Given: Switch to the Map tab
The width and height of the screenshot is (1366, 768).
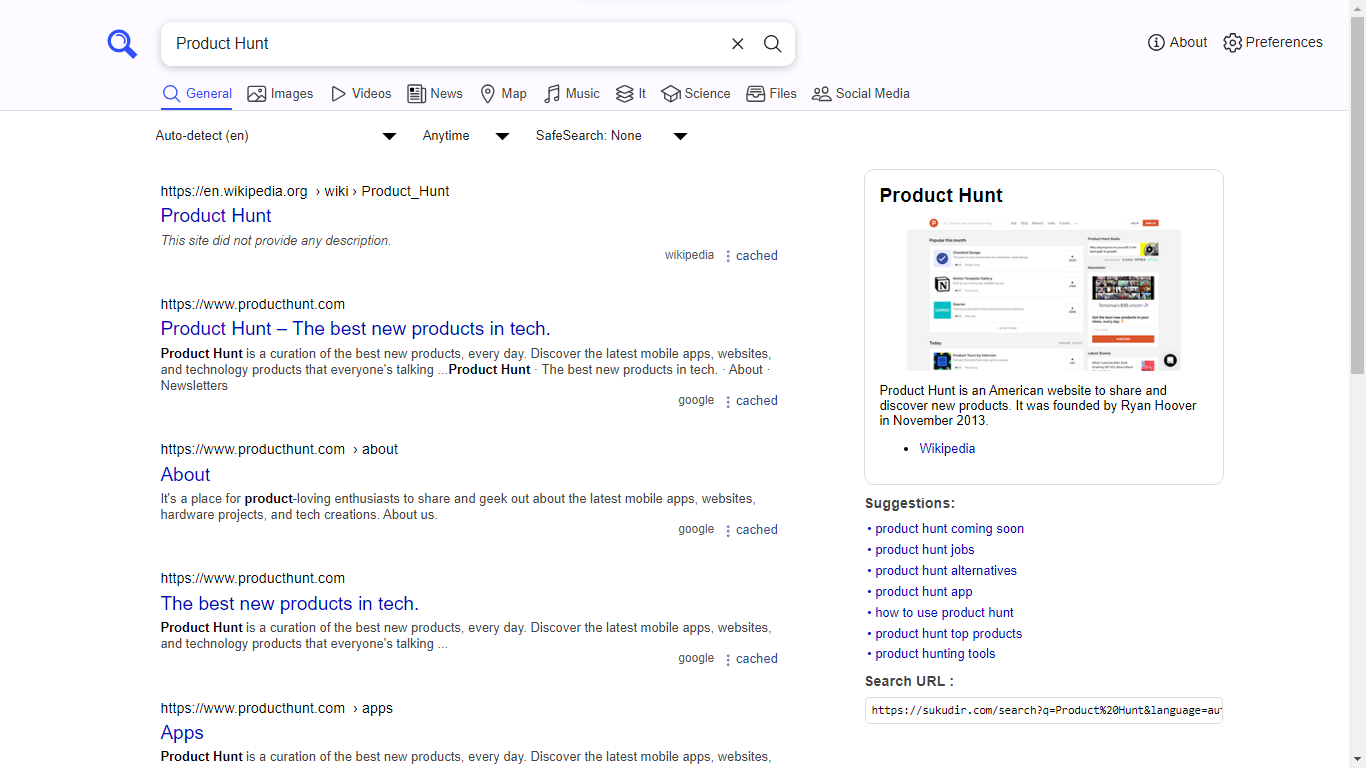Looking at the screenshot, I should [503, 93].
